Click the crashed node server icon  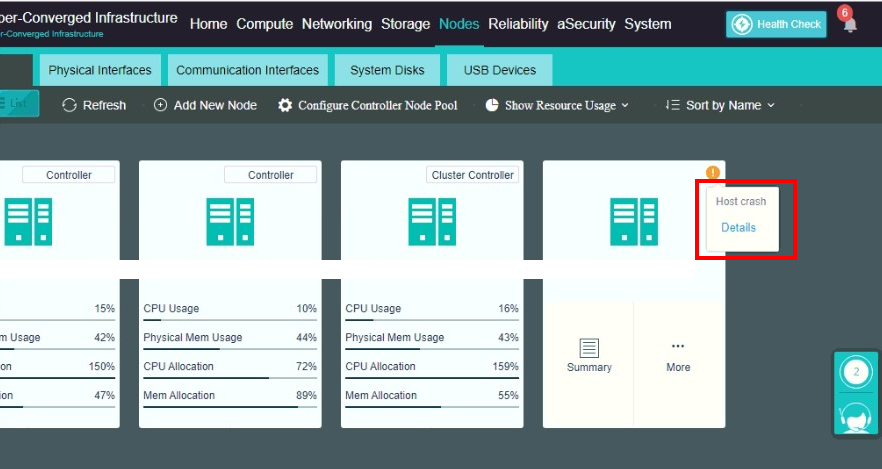coord(634,222)
